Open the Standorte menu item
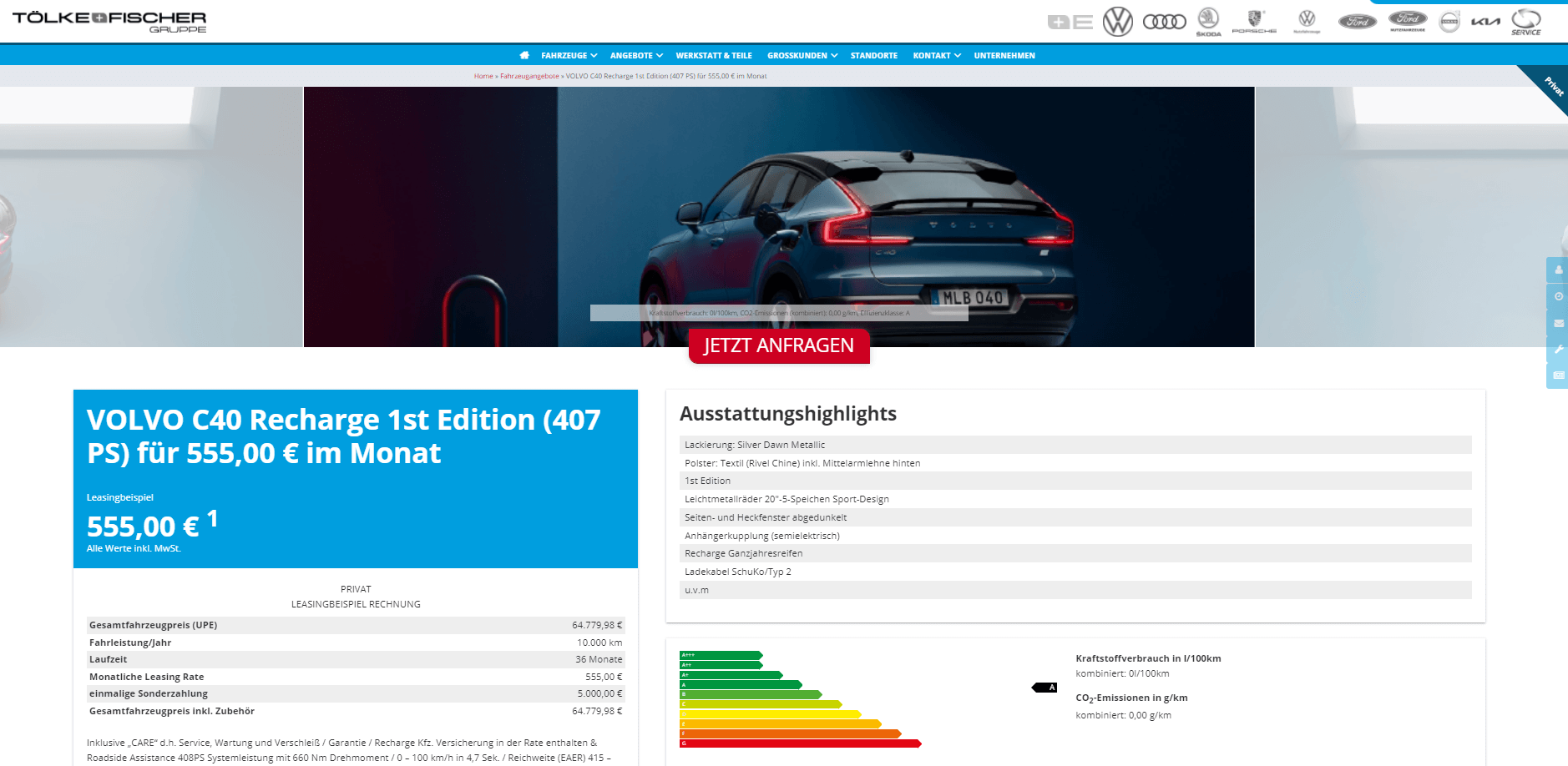The height and width of the screenshot is (766, 1568). 874,55
